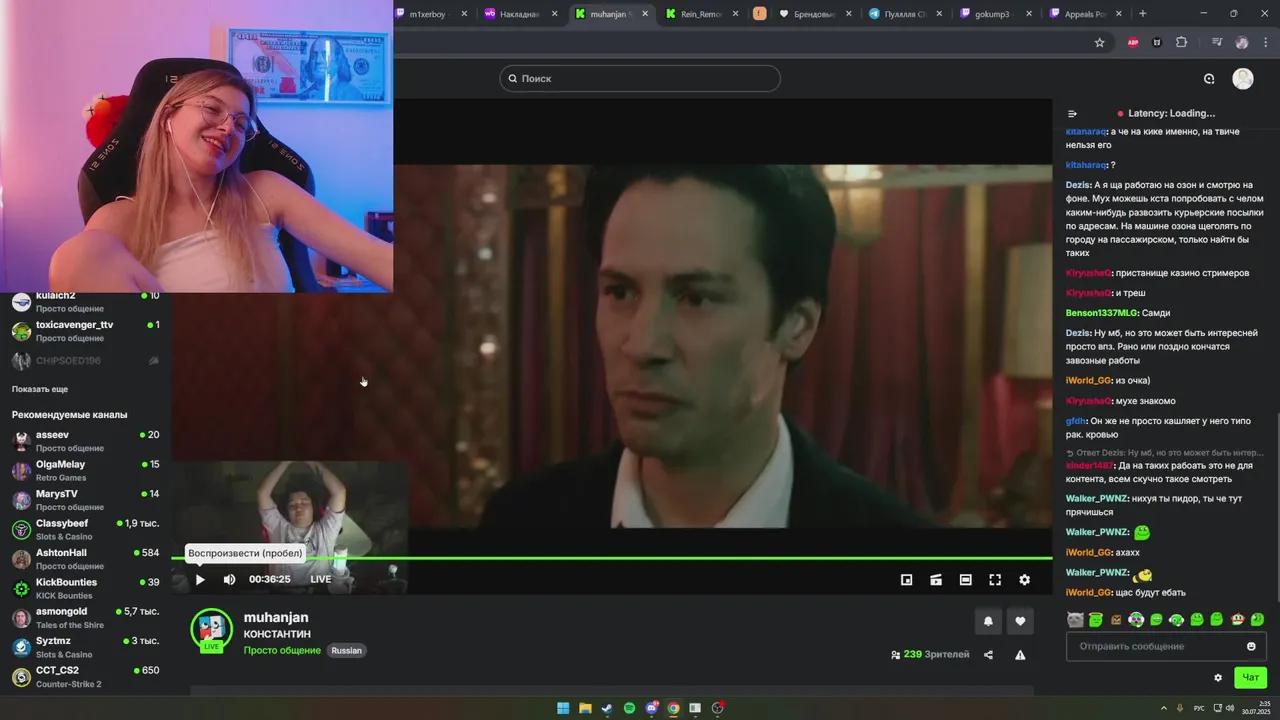Switch to m1xerboy browser tab

click(x=430, y=14)
